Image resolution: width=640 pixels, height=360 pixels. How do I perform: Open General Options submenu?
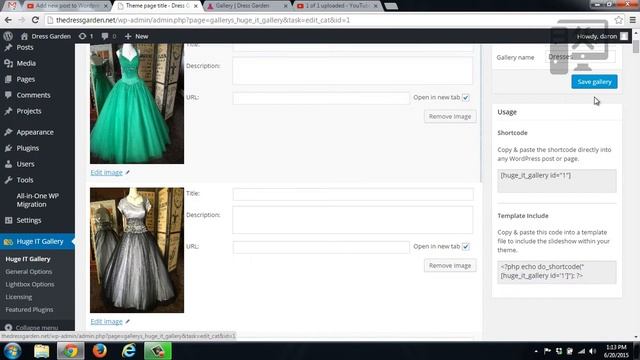[29, 271]
